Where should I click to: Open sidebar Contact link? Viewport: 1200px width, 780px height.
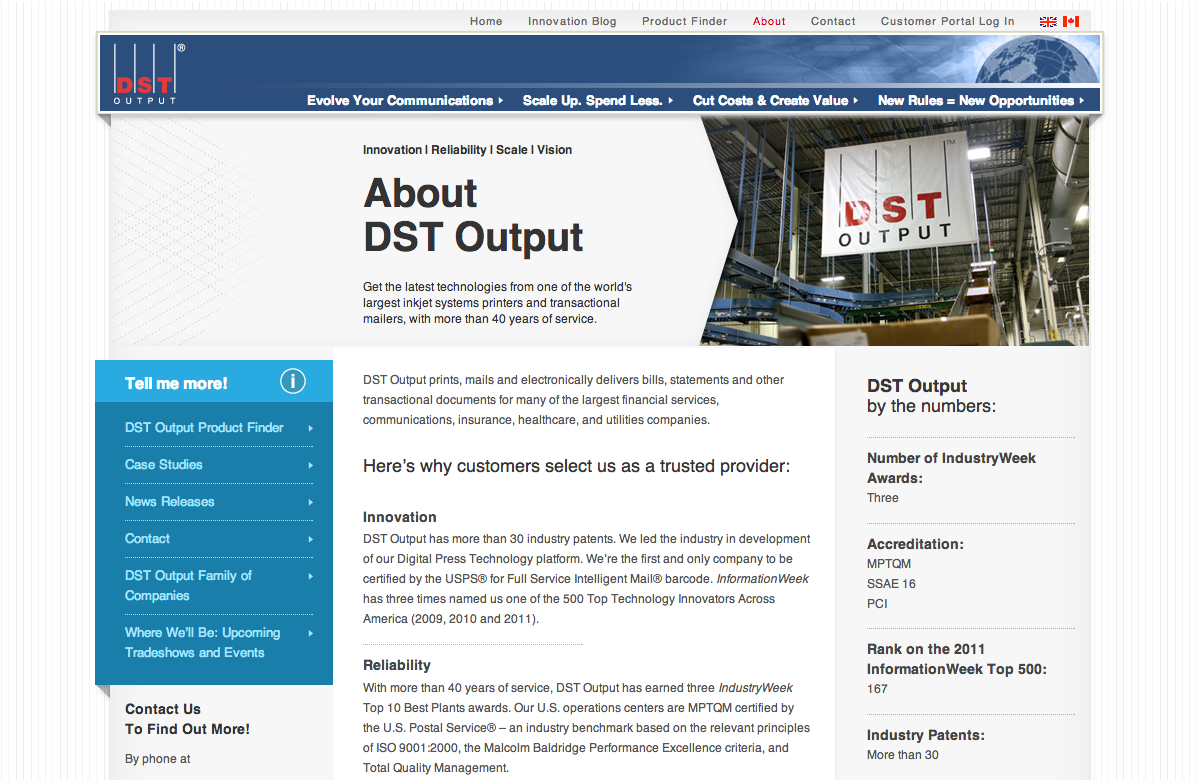(x=148, y=538)
